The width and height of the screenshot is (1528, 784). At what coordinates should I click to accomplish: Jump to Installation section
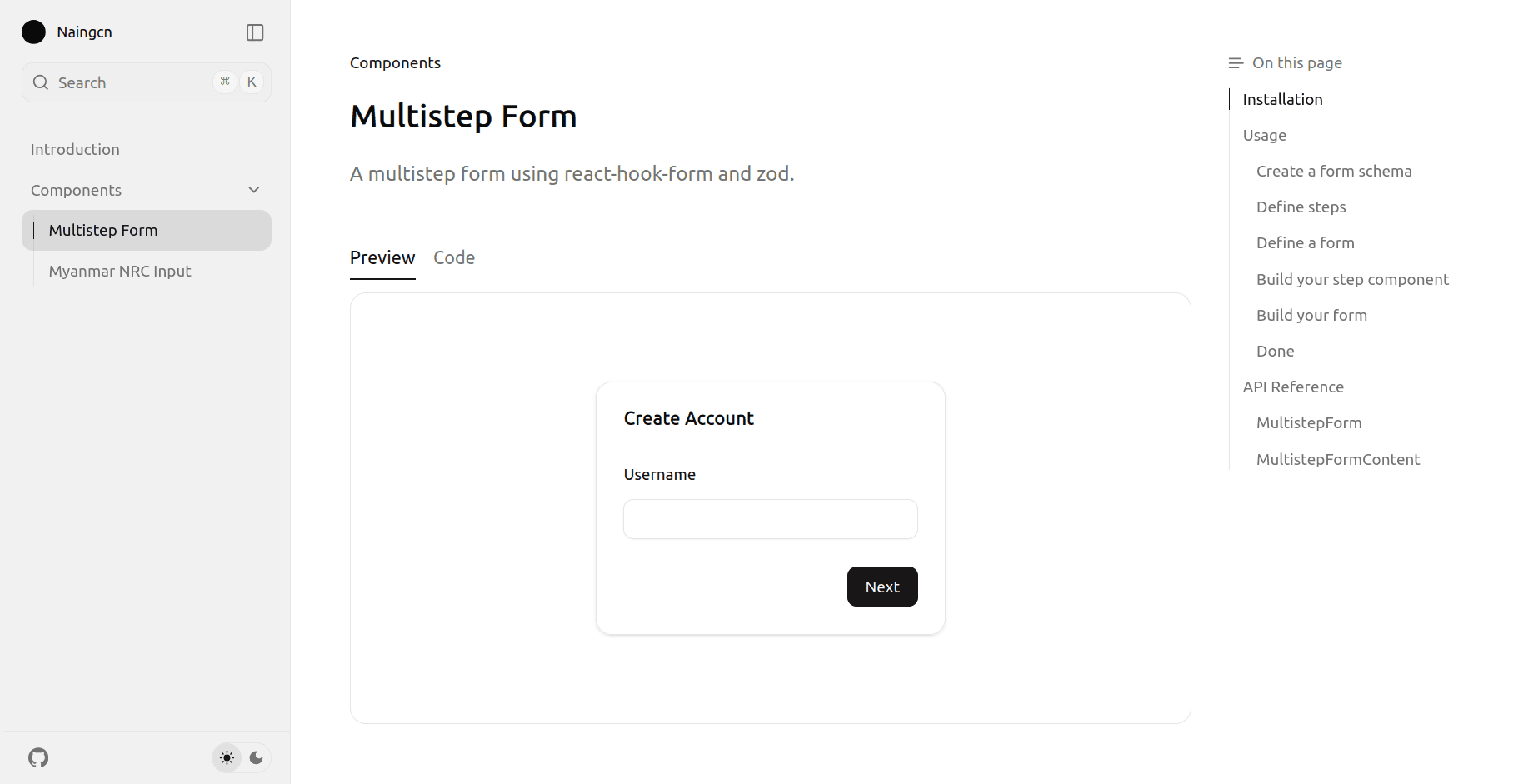pos(1282,100)
